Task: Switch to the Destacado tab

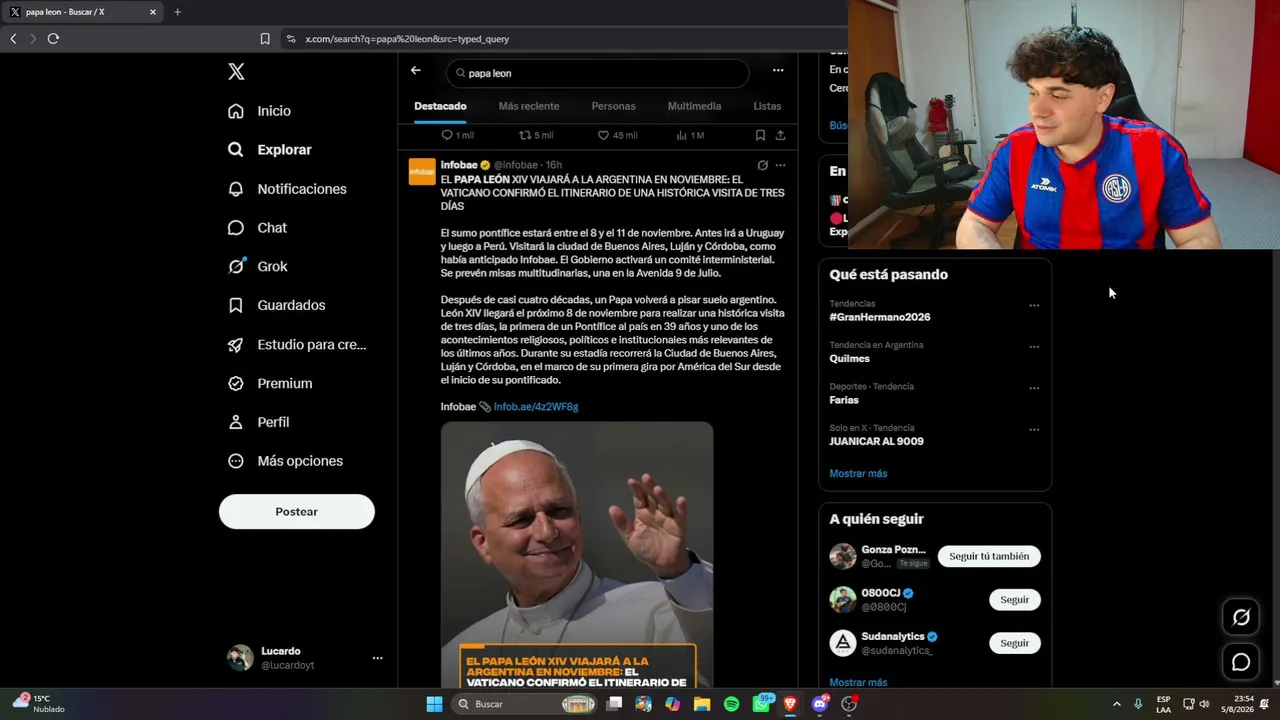Action: pyautogui.click(x=440, y=106)
